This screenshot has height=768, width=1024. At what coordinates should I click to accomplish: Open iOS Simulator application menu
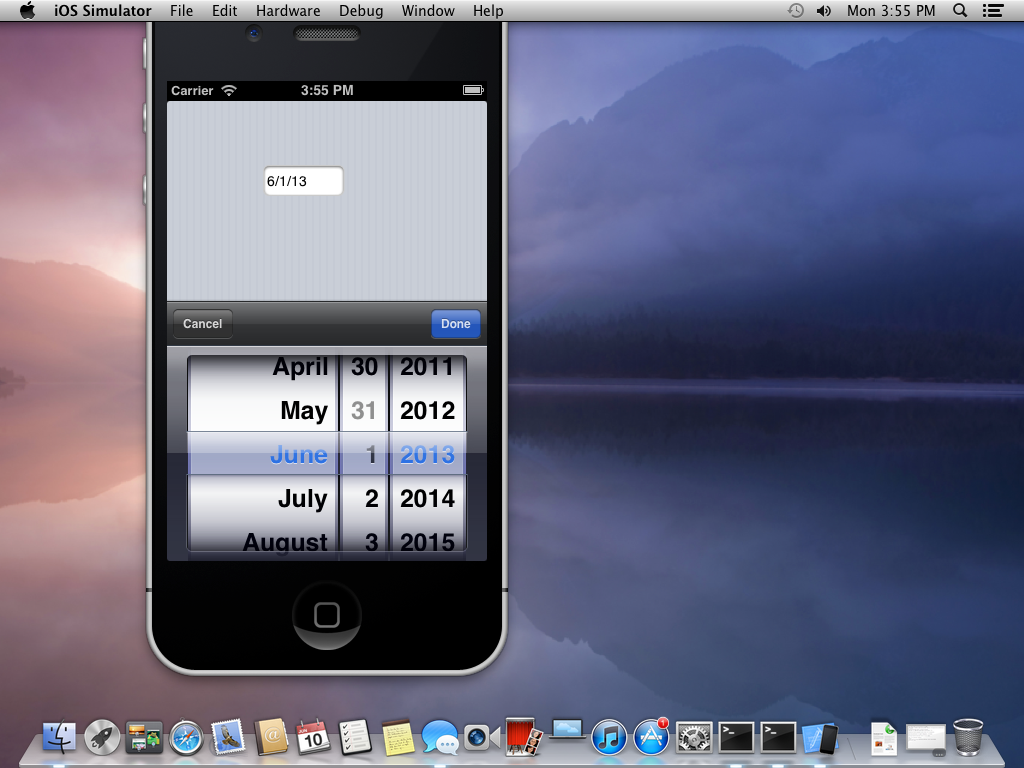click(103, 10)
